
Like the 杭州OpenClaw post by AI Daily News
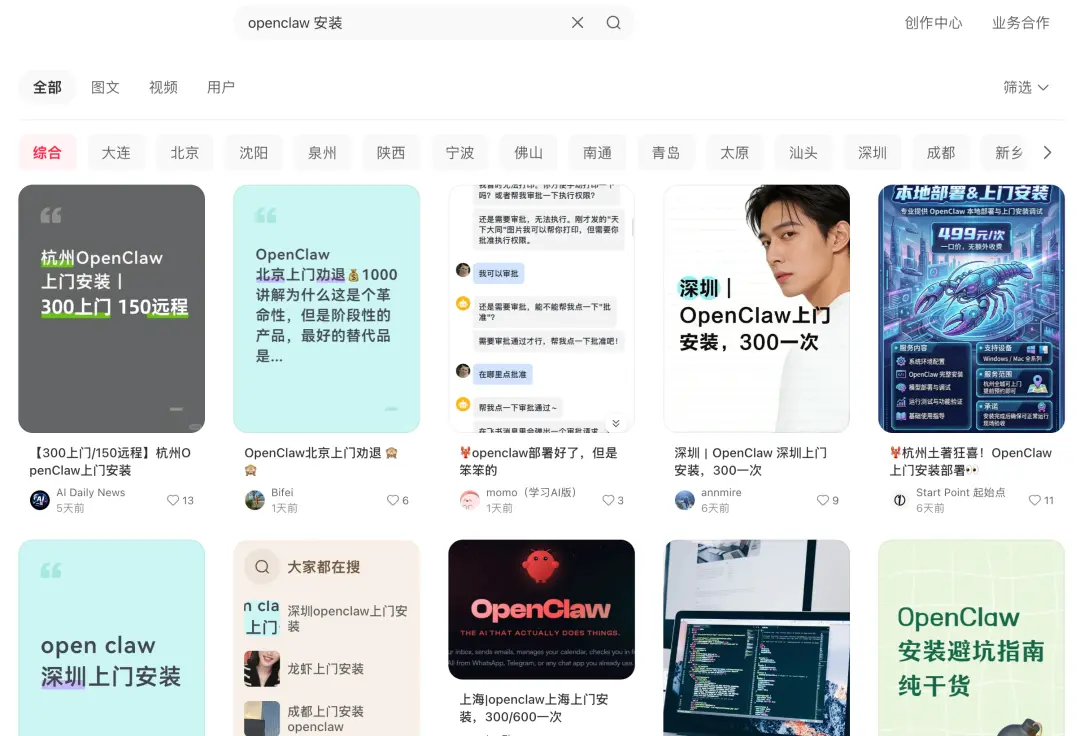pos(174,500)
